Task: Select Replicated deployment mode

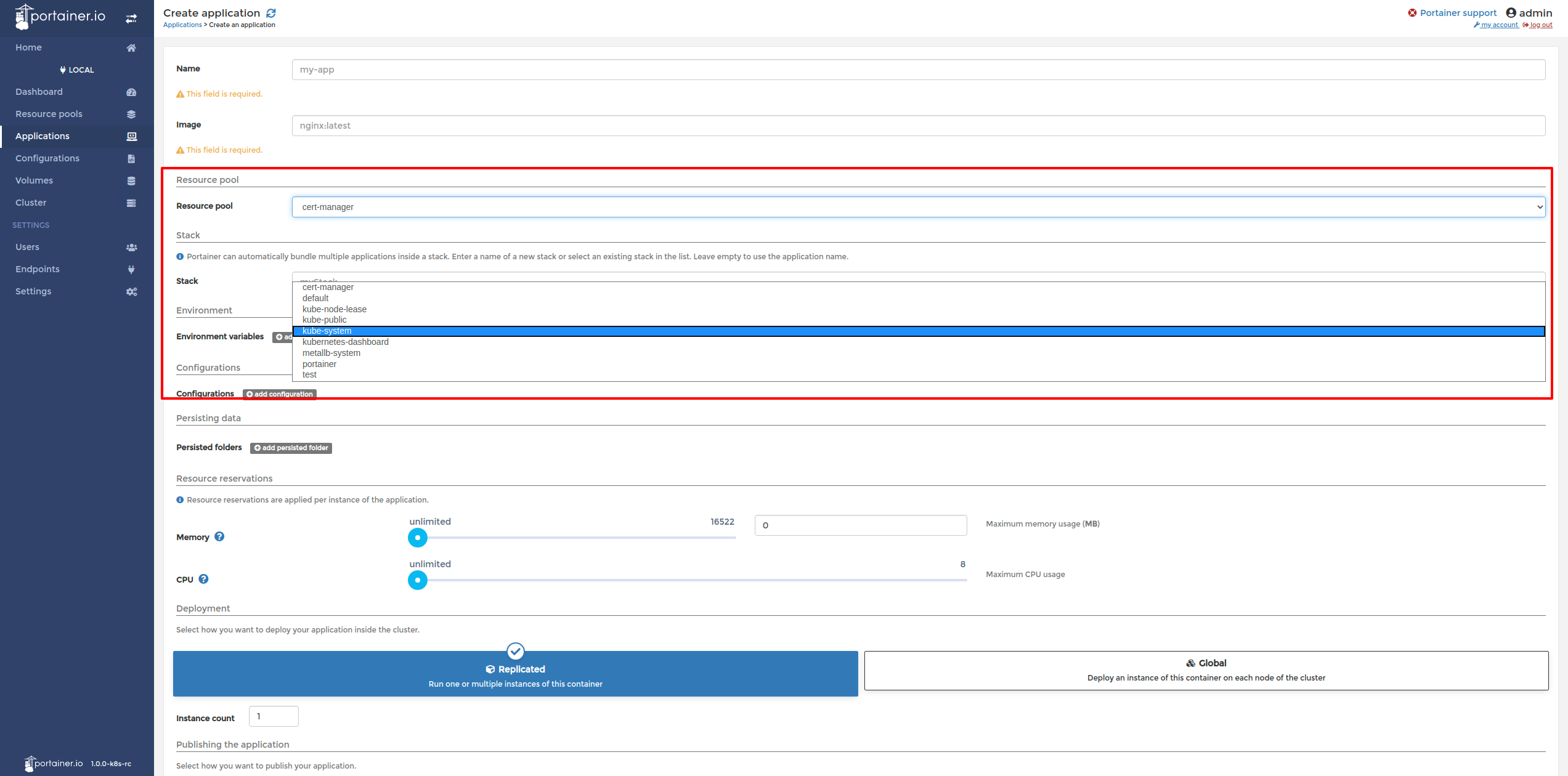Action: tap(515, 674)
